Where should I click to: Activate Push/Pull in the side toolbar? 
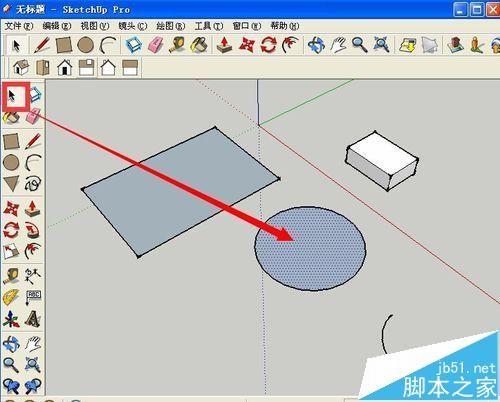click(x=33, y=209)
